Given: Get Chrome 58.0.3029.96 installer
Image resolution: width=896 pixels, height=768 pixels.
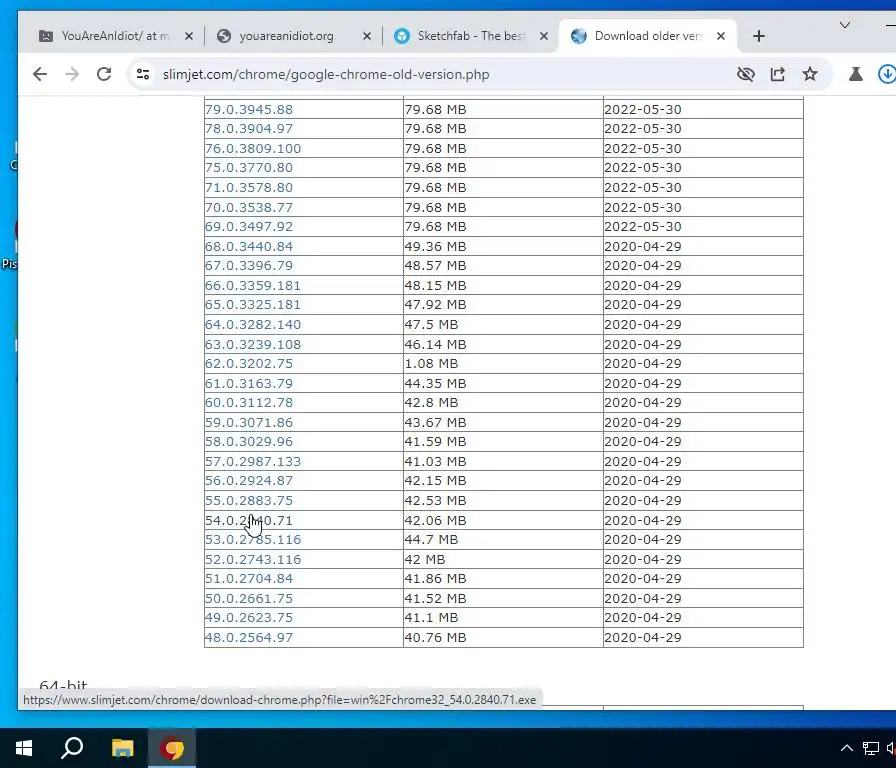Looking at the screenshot, I should (x=249, y=441).
